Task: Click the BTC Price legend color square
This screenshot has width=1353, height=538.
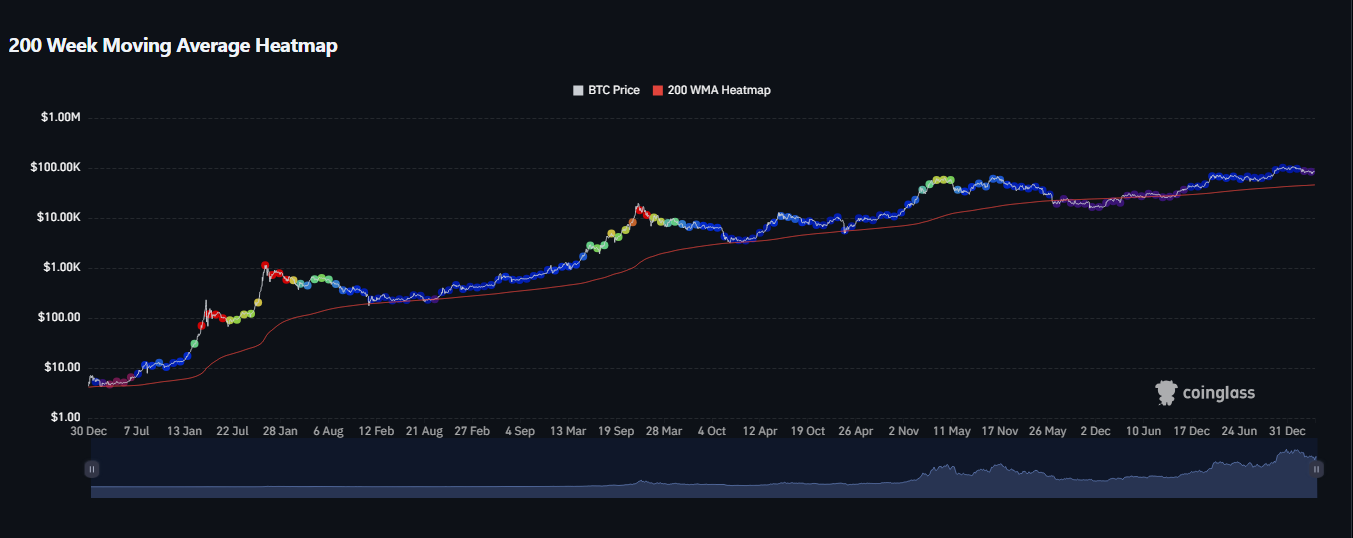Action: pyautogui.click(x=578, y=90)
